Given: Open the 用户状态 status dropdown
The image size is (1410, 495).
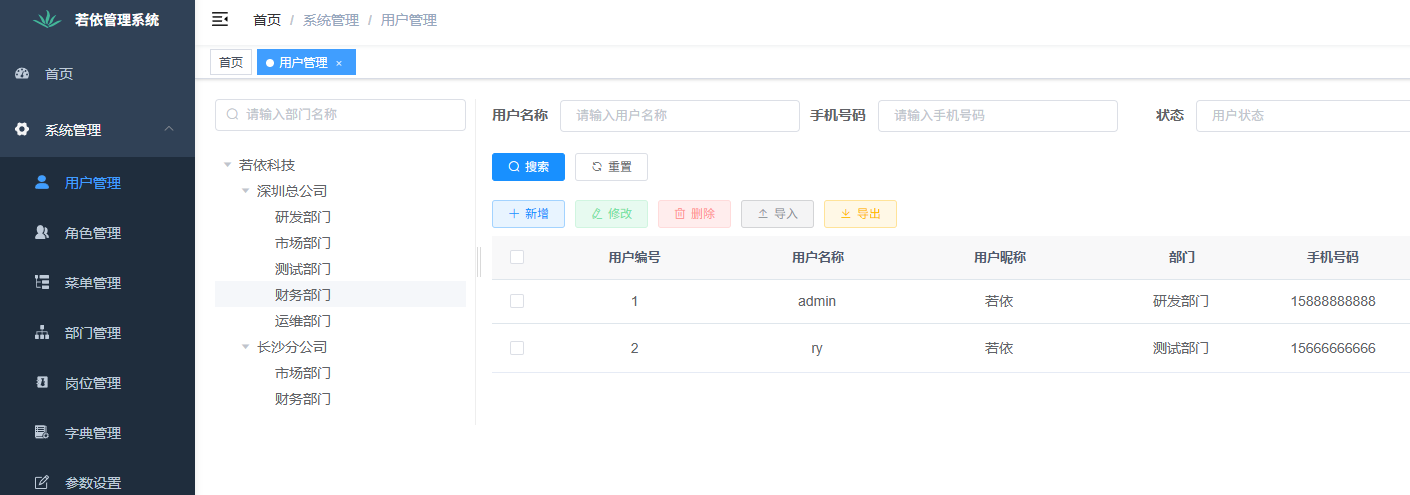Looking at the screenshot, I should (x=1300, y=116).
